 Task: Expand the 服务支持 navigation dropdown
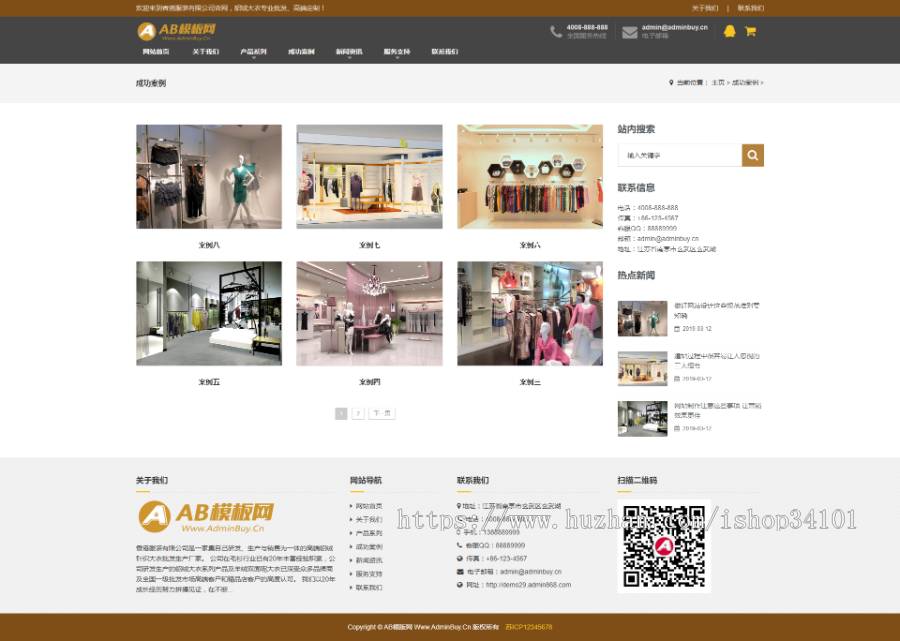(x=394, y=52)
